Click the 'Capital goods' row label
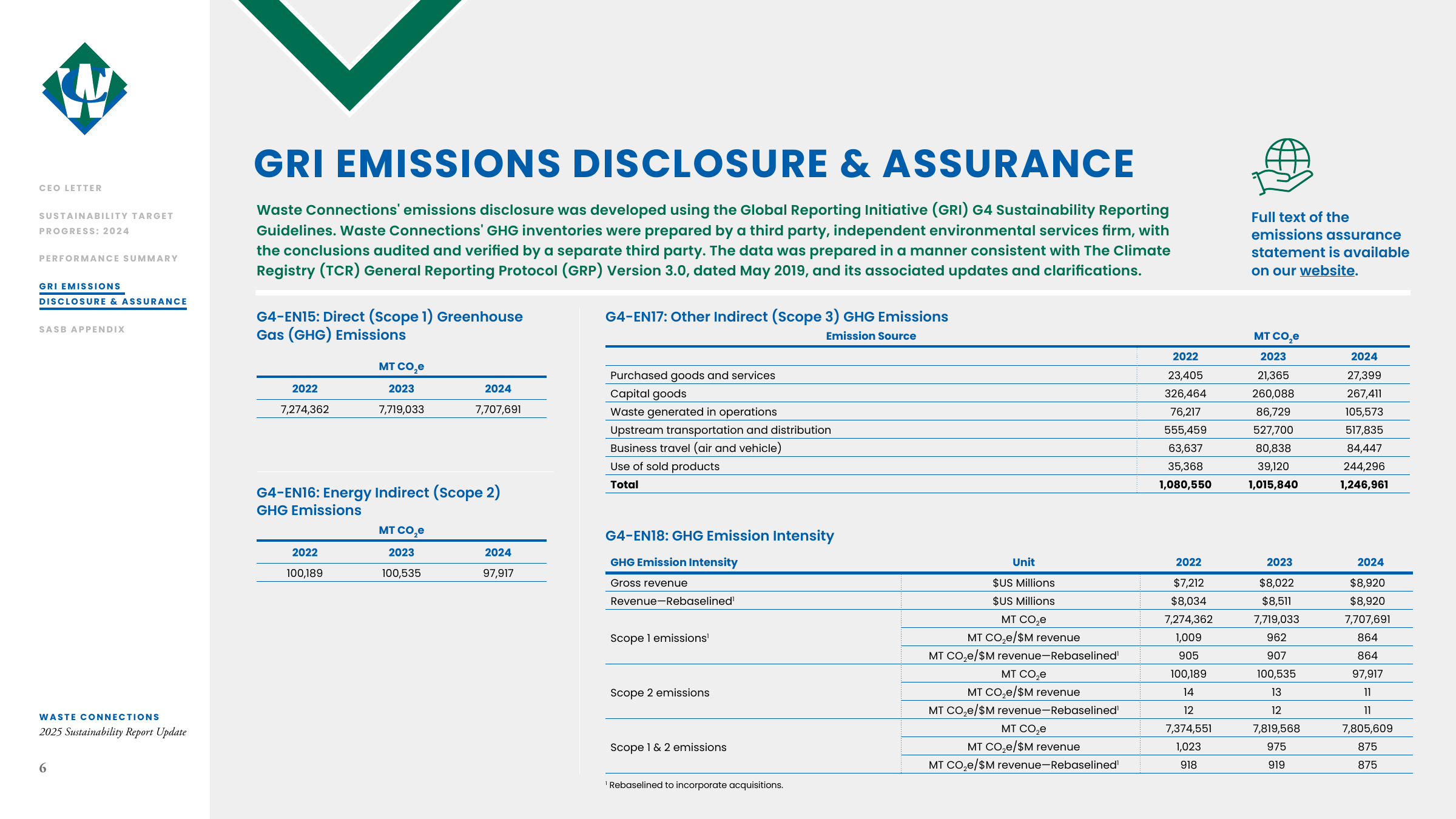The height and width of the screenshot is (819, 1456). (648, 394)
